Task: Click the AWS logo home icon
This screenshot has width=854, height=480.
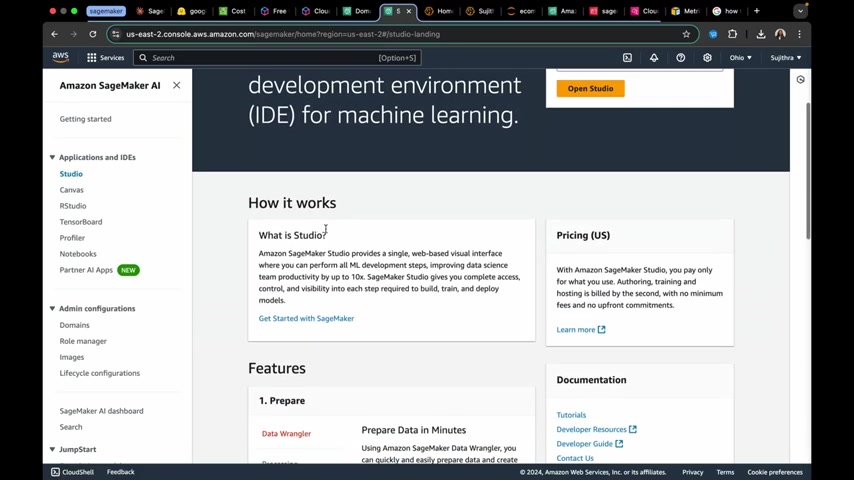Action: pos(60,57)
